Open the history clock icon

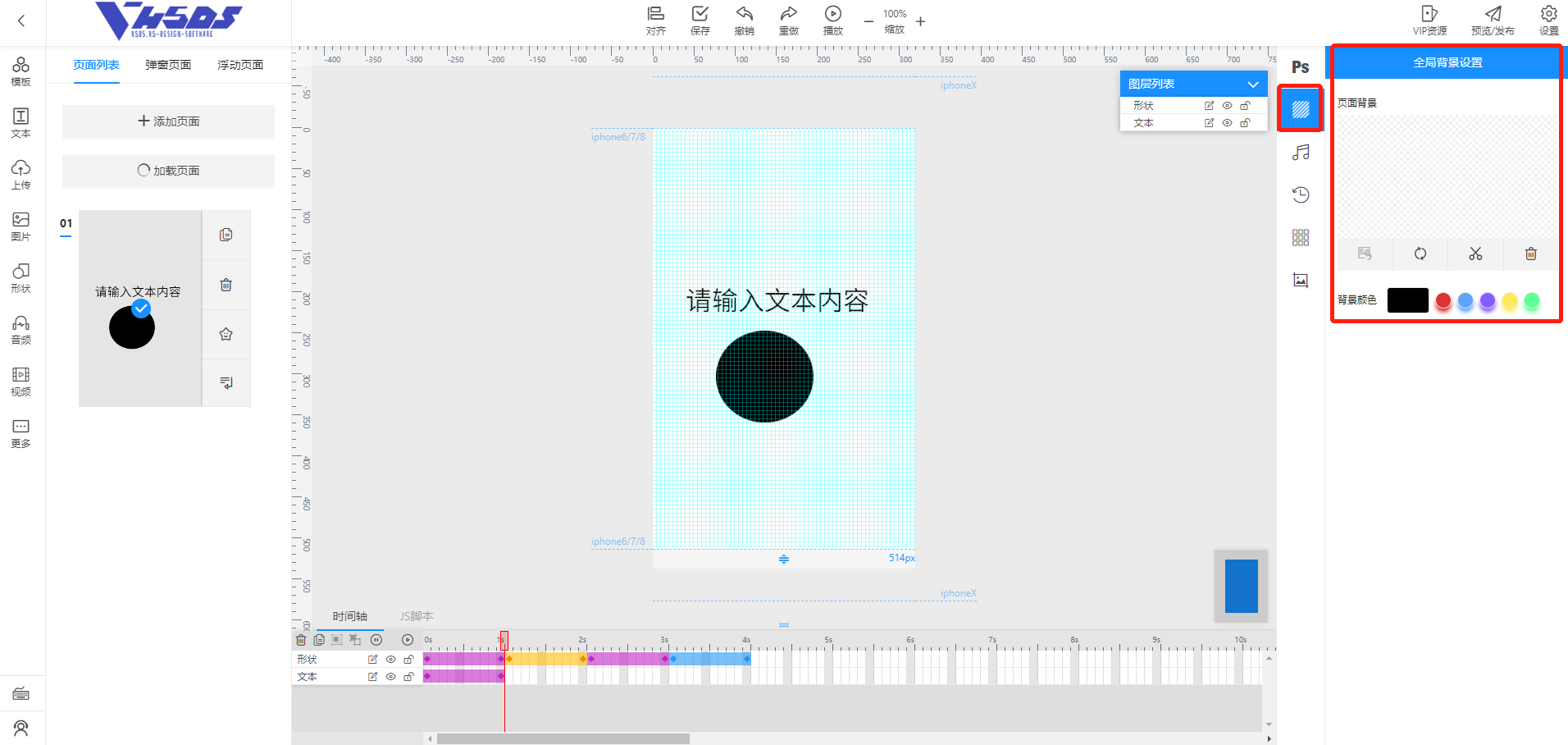coord(1301,194)
